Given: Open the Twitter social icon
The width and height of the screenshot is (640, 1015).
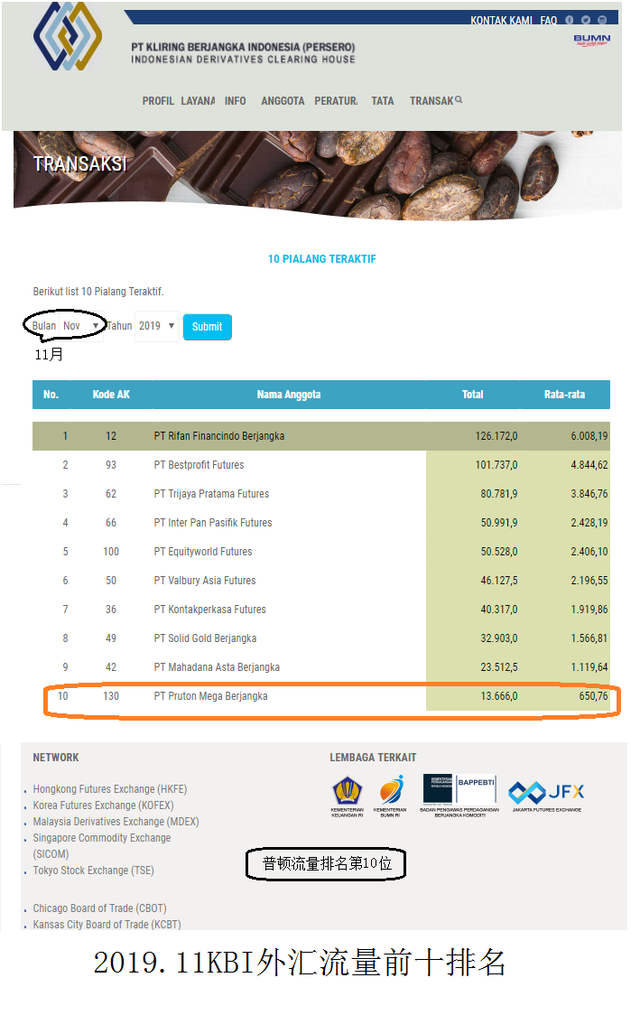Looking at the screenshot, I should coord(586,20).
